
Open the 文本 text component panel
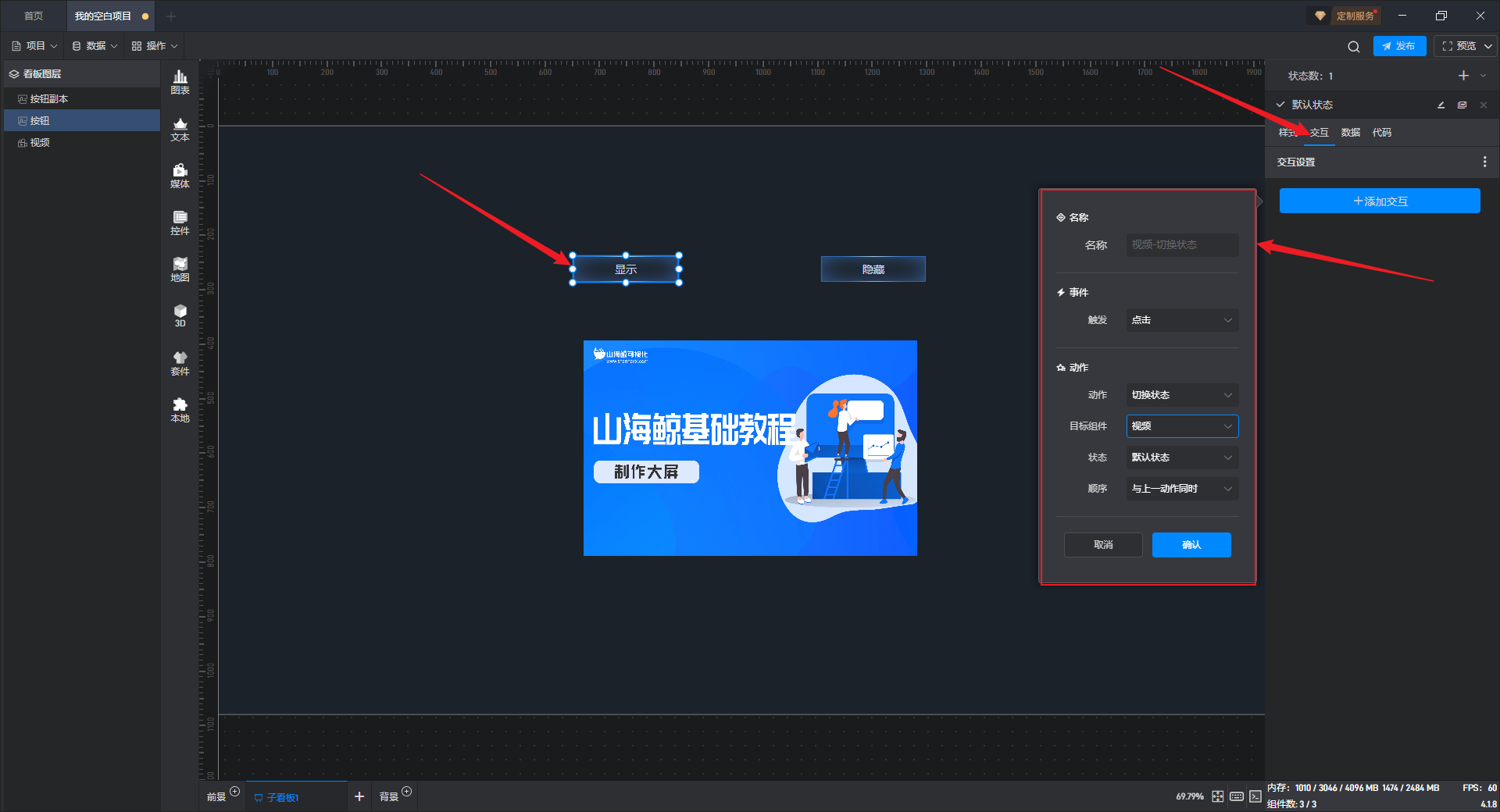click(x=180, y=129)
